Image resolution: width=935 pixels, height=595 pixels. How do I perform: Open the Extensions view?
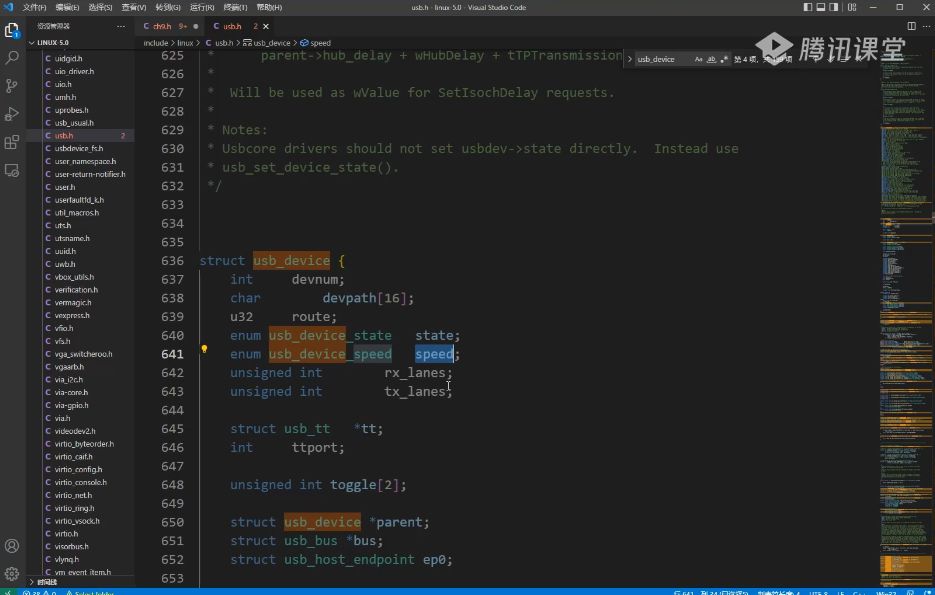point(12,142)
